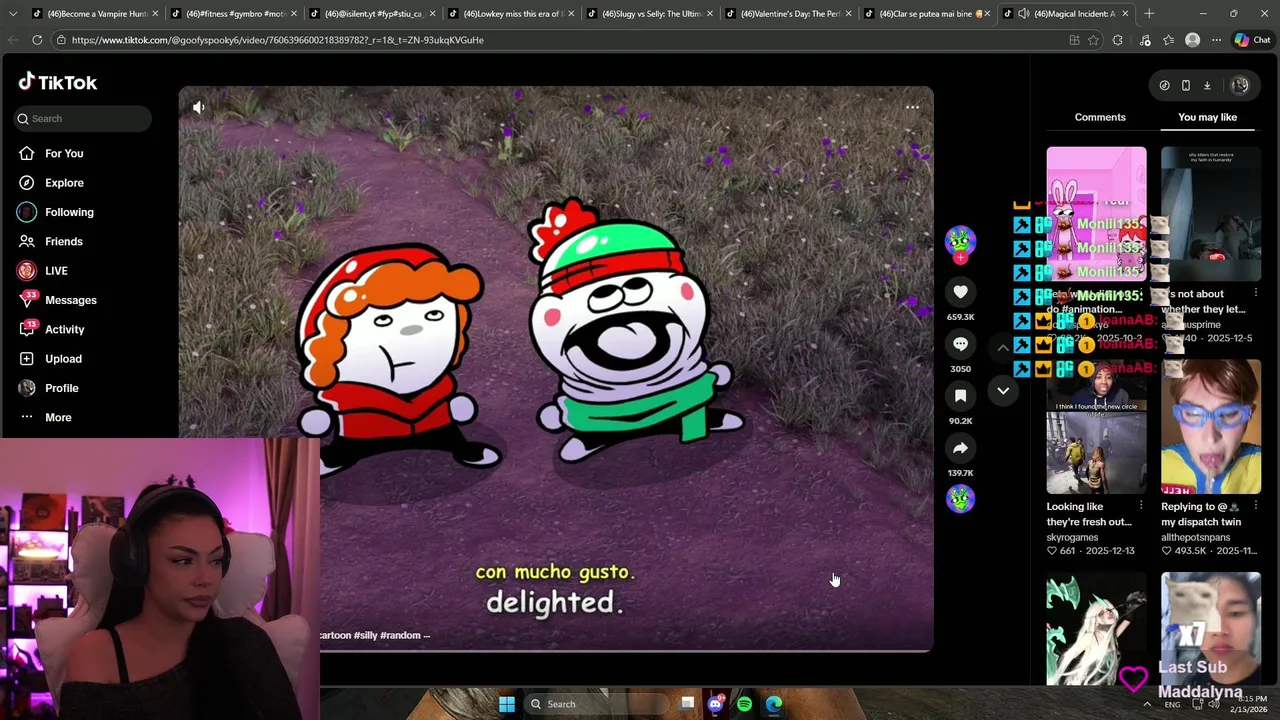The image size is (1280, 720).
Task: Click the TikTok search field
Action: tap(83, 118)
